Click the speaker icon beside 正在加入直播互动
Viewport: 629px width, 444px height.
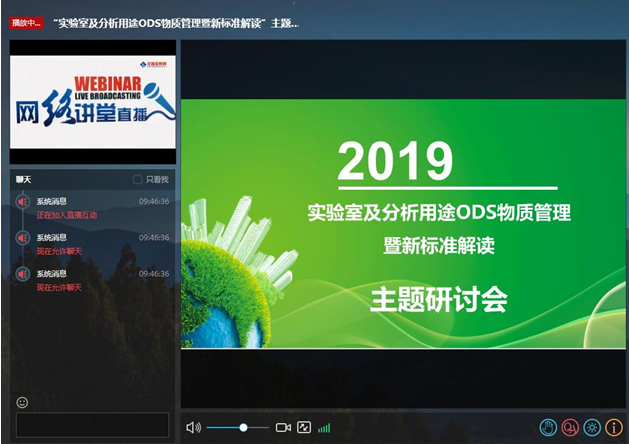[x=23, y=201]
